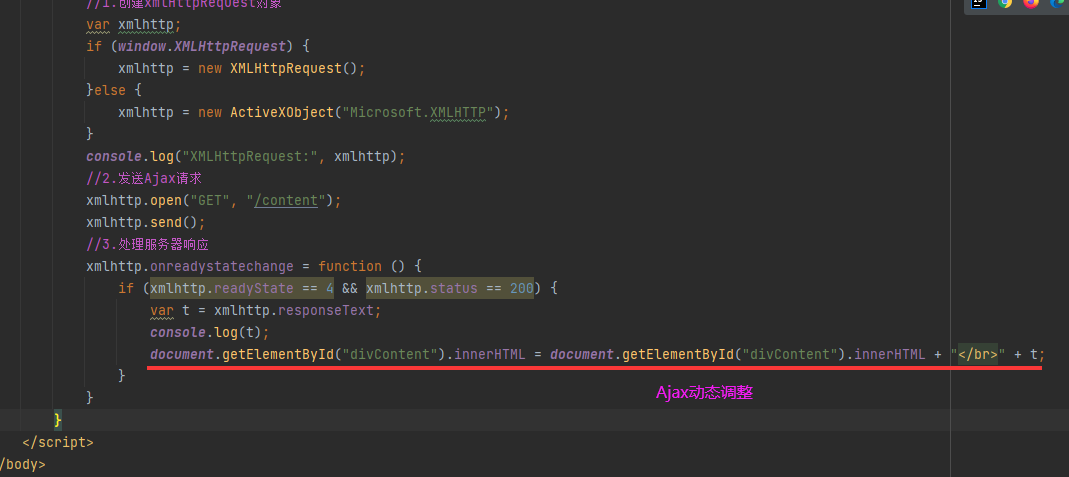Click the underlined XMLHTTP typo in ActiveXObject string
Screen dimensions: 1069x477
[457, 112]
